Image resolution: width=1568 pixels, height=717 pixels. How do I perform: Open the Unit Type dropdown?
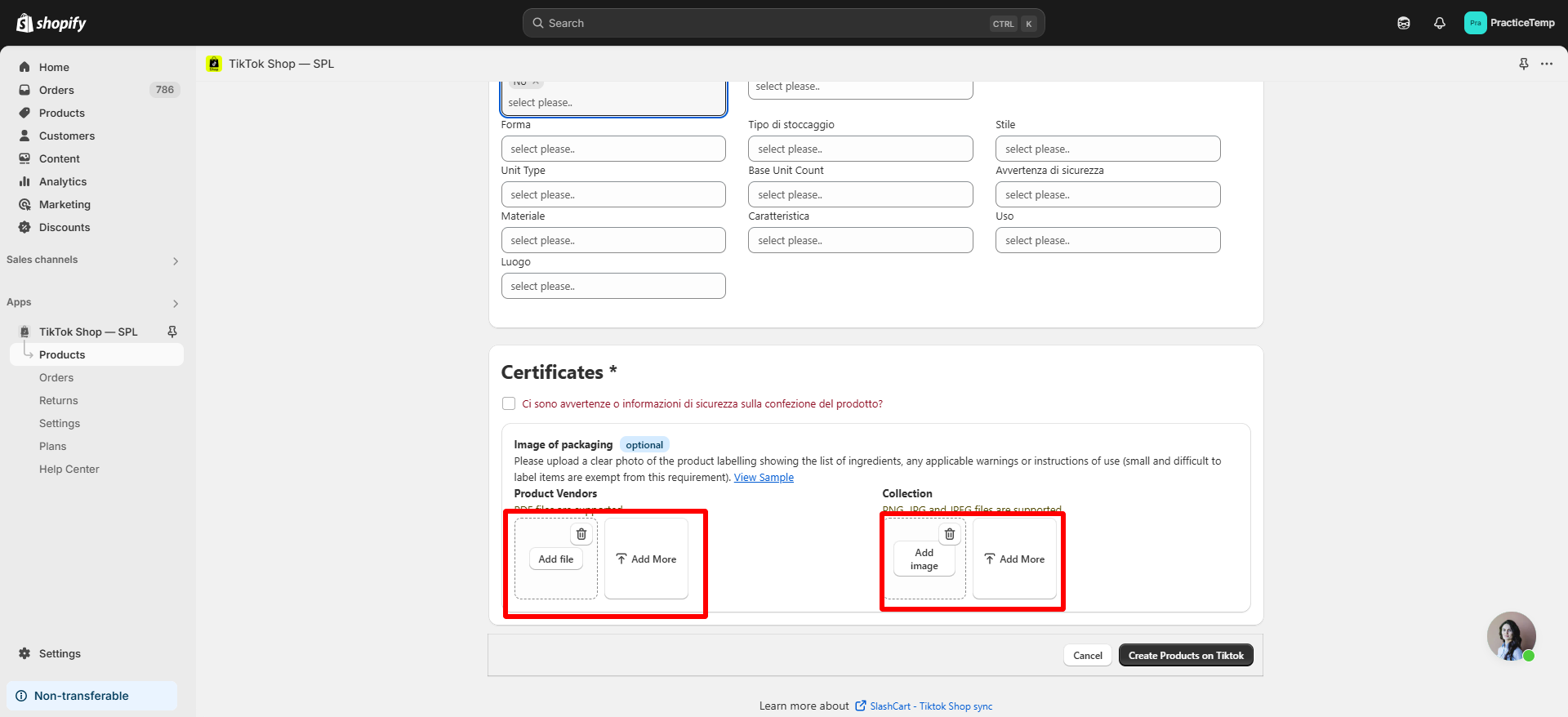coord(613,194)
